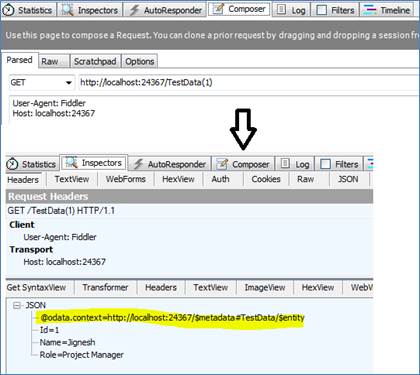Select the TextView request inspector tab

click(72, 179)
